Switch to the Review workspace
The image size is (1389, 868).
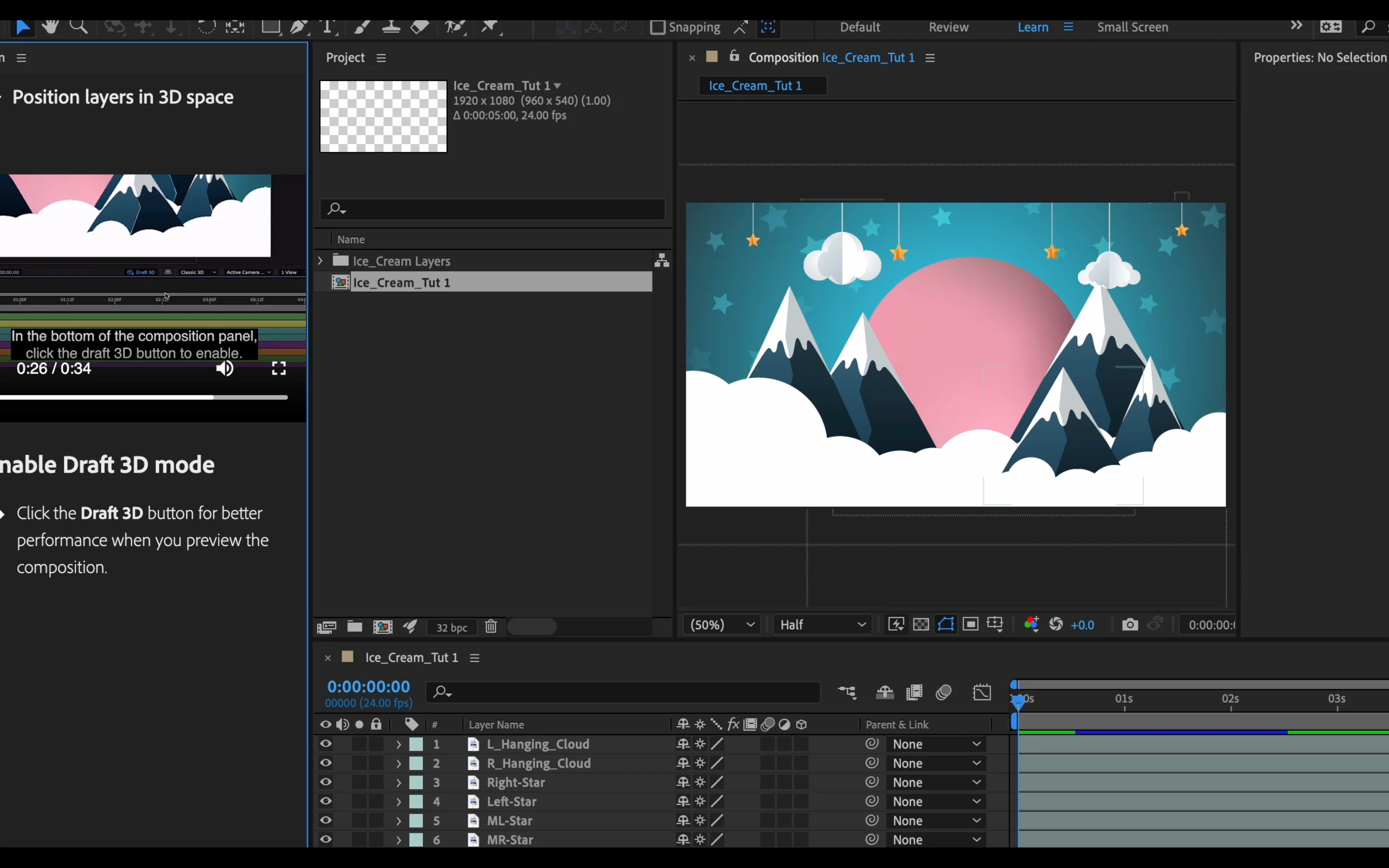tap(948, 27)
